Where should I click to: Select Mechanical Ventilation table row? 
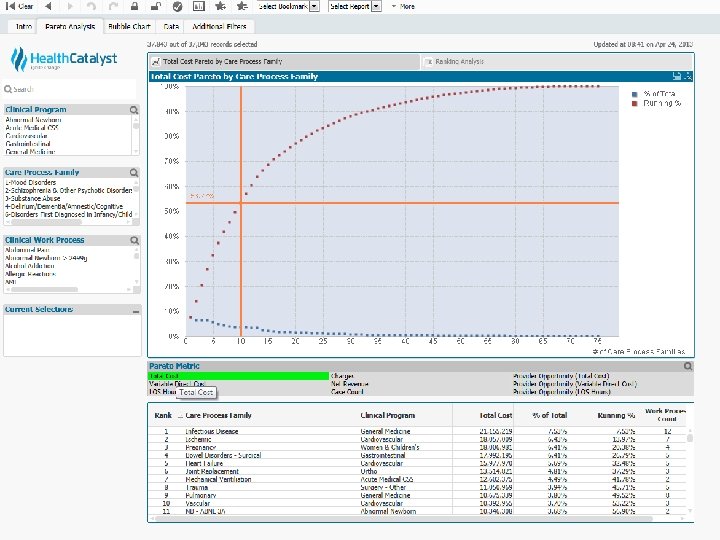(416, 479)
